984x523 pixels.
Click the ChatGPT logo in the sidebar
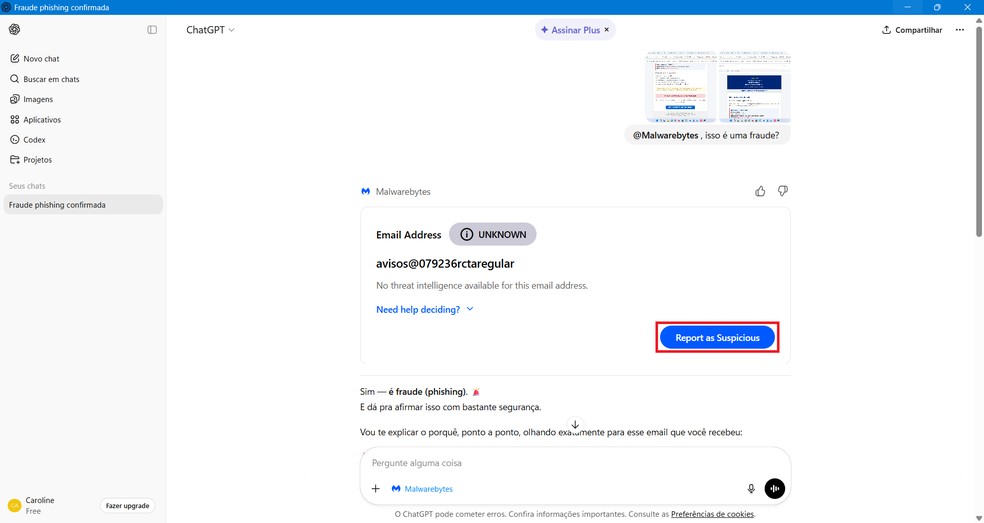click(14, 30)
